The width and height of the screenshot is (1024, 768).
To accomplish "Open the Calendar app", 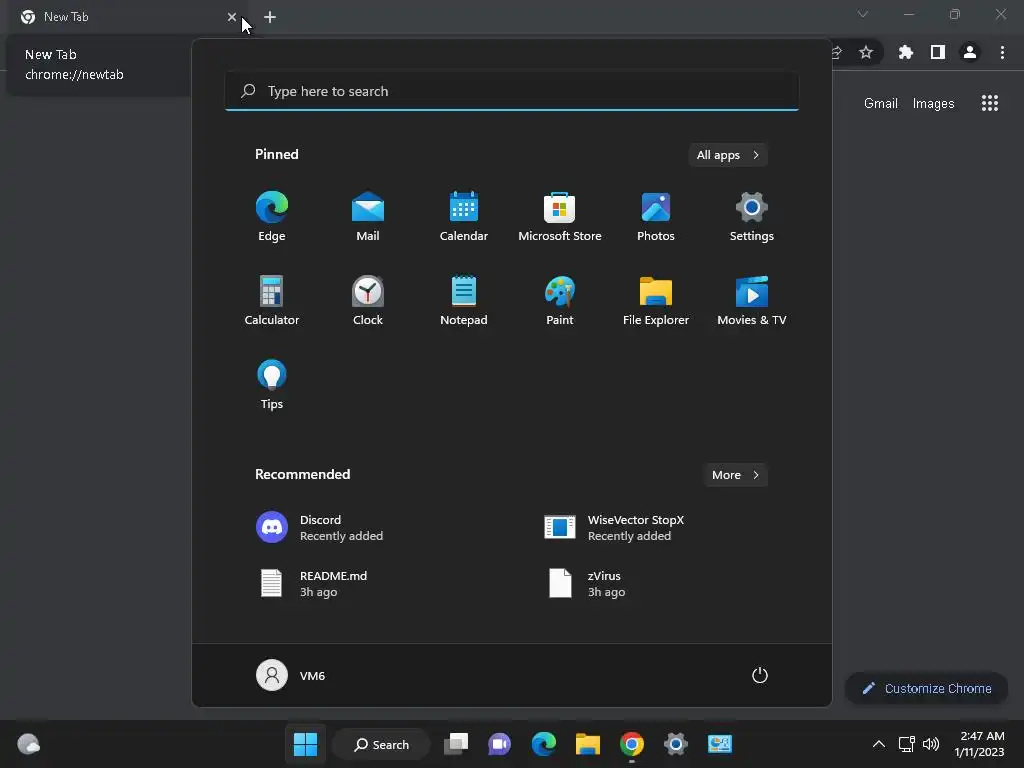I will pos(464,217).
